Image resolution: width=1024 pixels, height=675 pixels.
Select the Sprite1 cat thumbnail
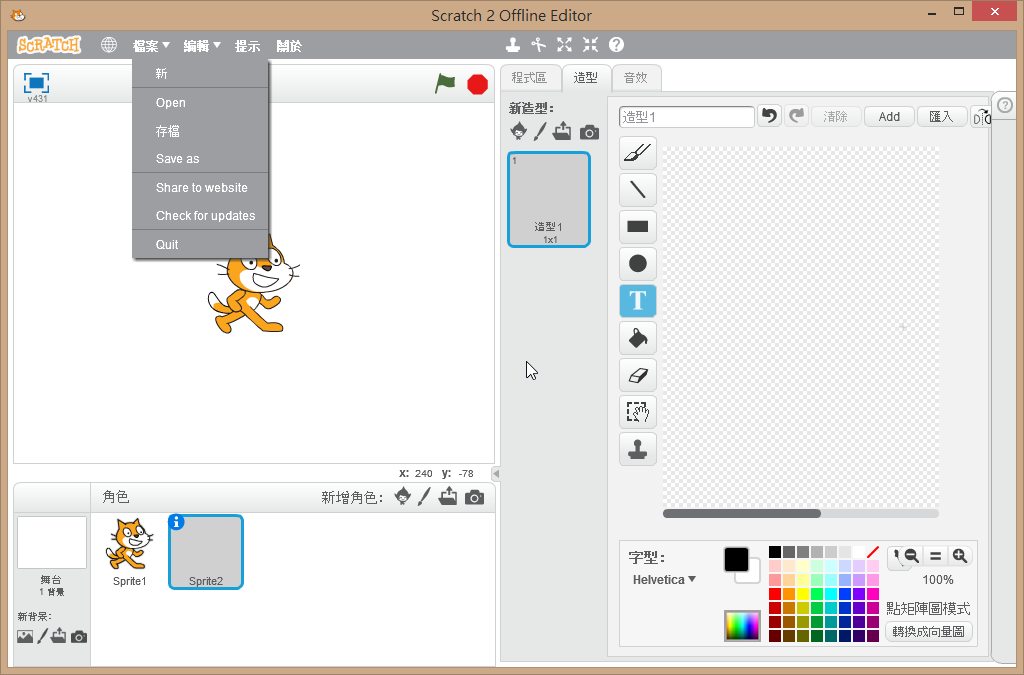click(x=129, y=551)
